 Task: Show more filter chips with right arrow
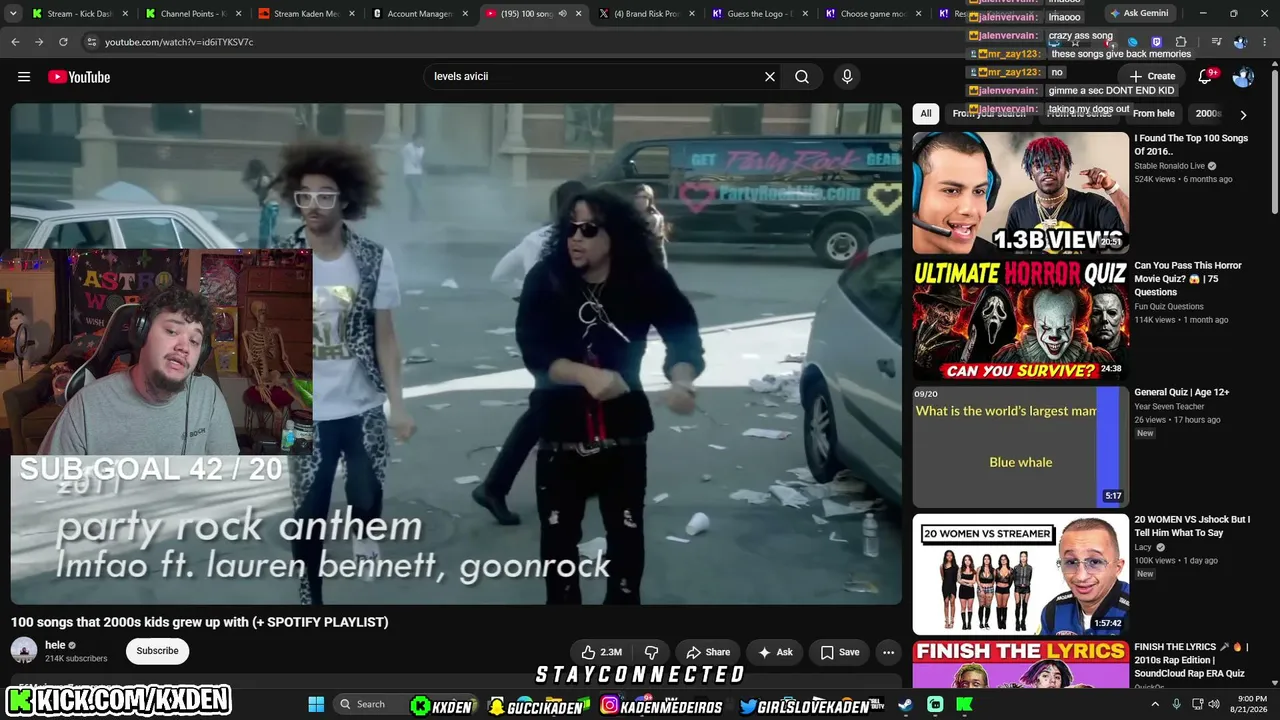click(1243, 115)
